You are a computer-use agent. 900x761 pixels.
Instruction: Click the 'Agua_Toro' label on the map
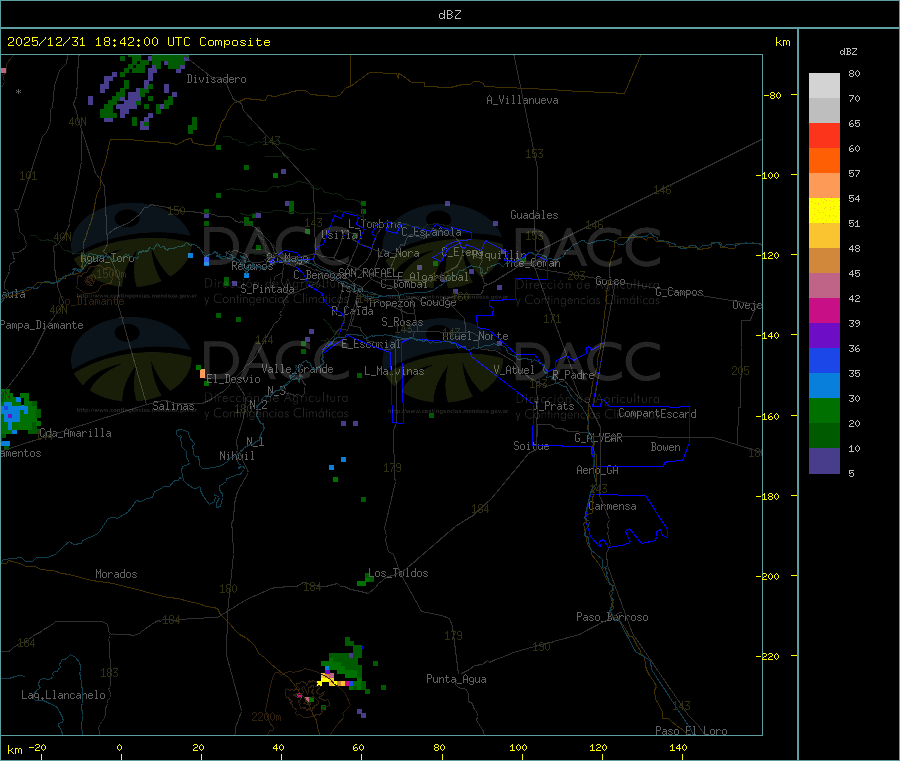point(107,258)
